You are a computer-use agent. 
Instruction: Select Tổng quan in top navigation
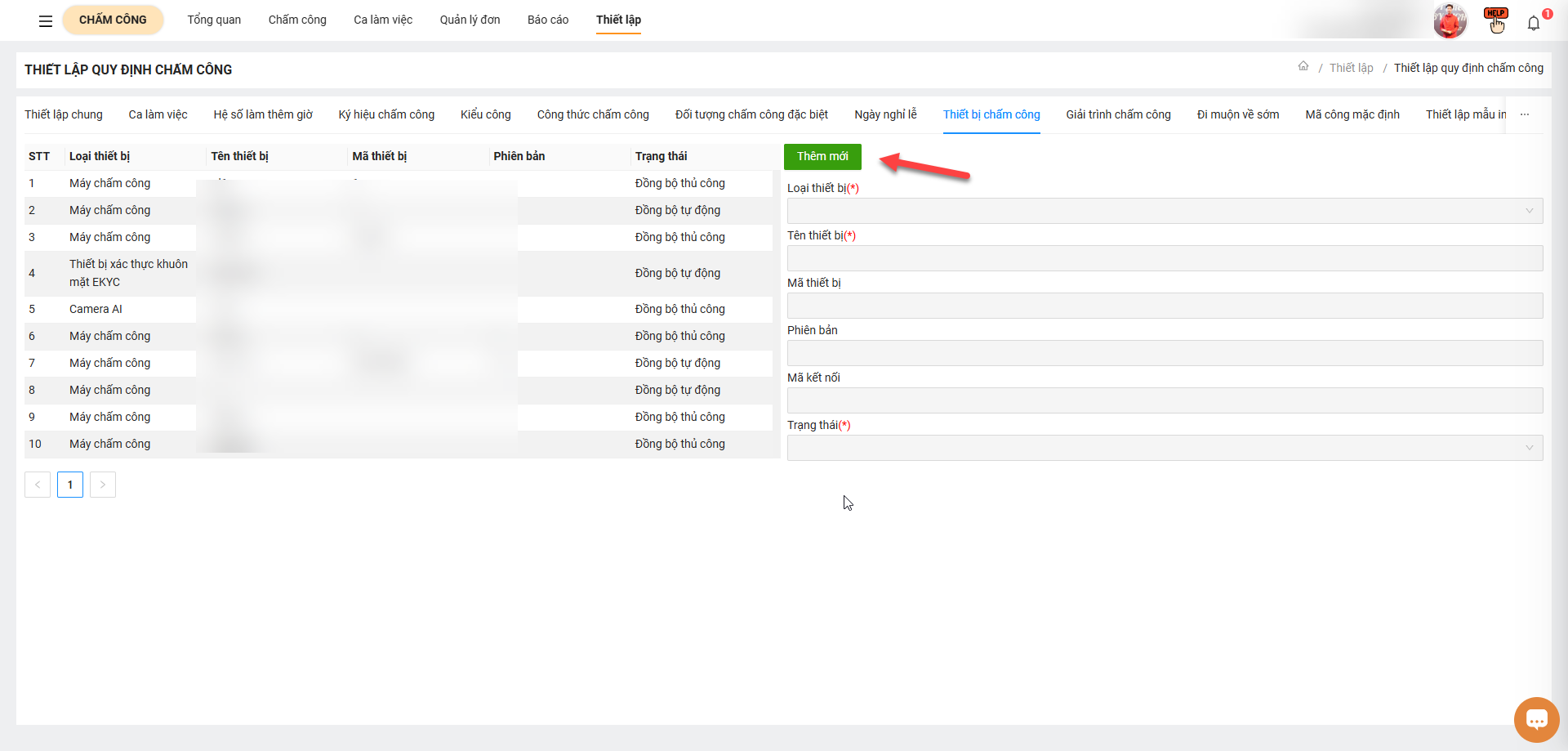(214, 20)
